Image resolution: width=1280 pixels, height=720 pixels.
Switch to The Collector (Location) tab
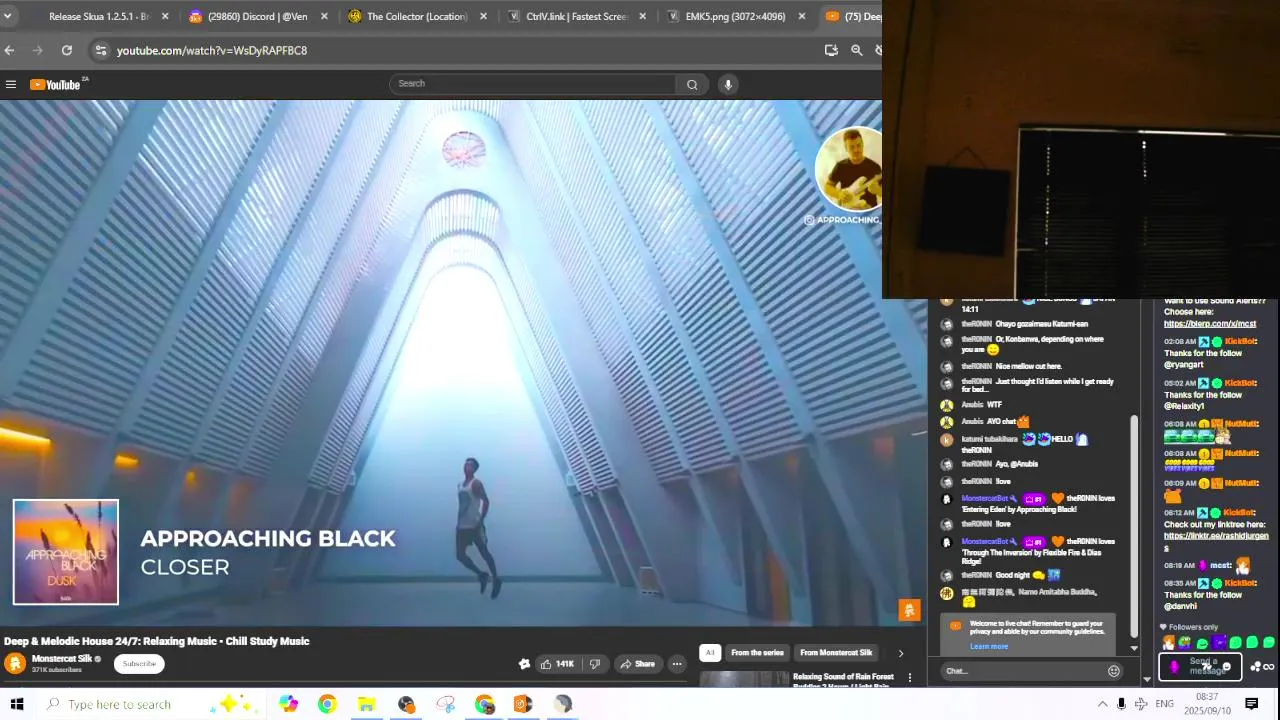pyautogui.click(x=416, y=16)
